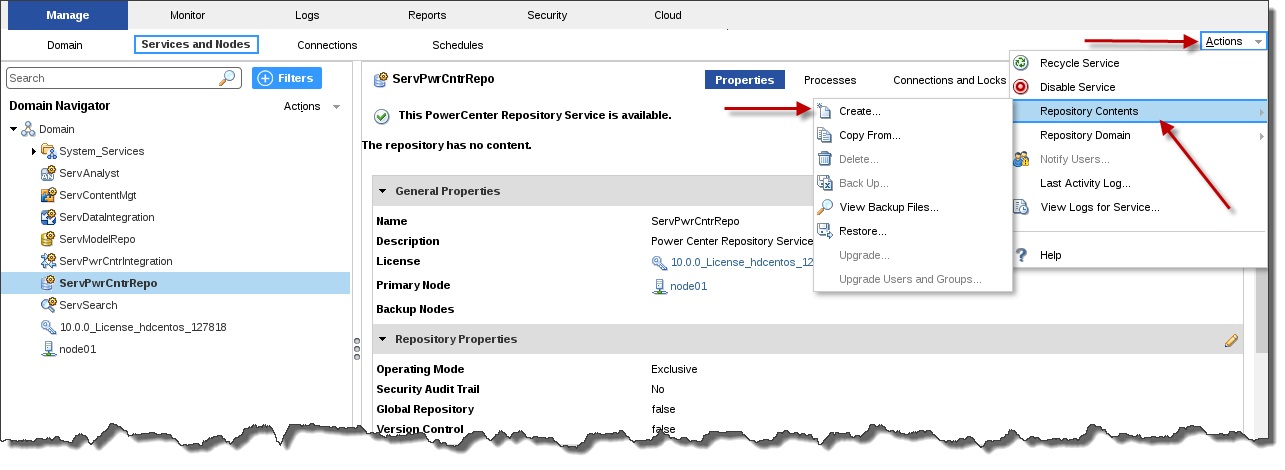The image size is (1285, 470).
Task: Click the Exclusive Operating Mode value
Action: pos(674,369)
